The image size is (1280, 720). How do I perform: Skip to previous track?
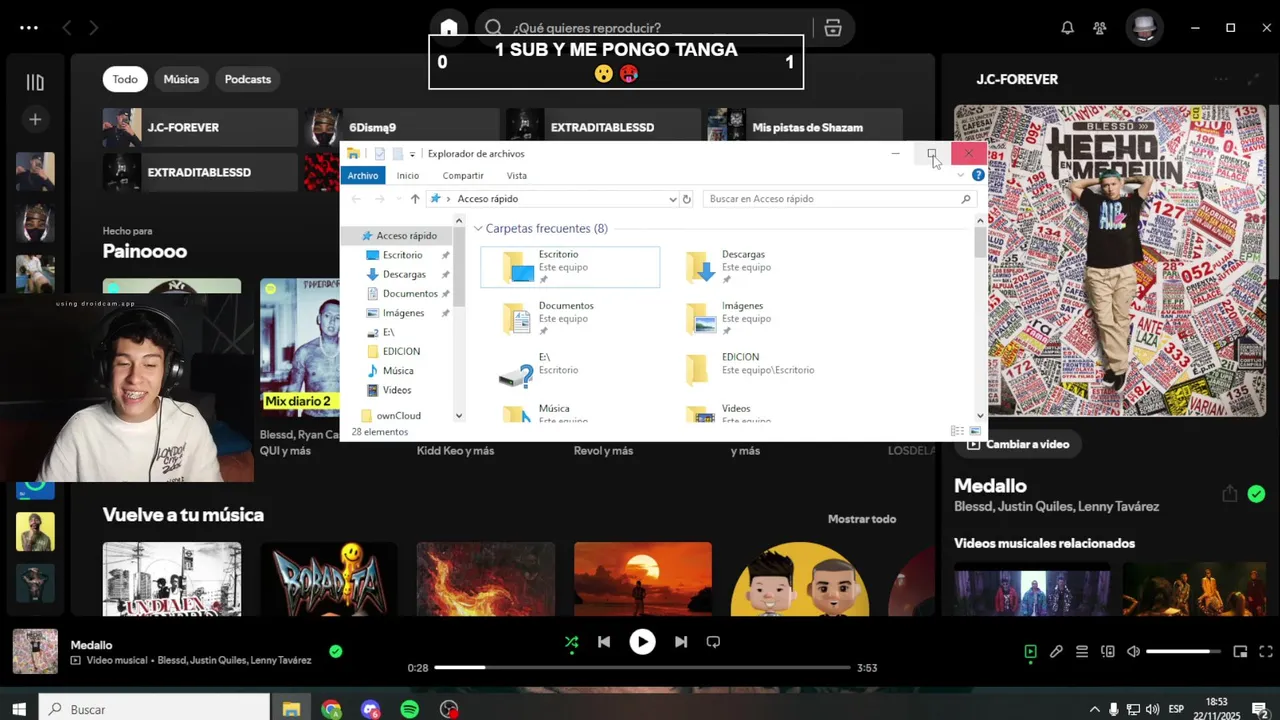click(604, 642)
